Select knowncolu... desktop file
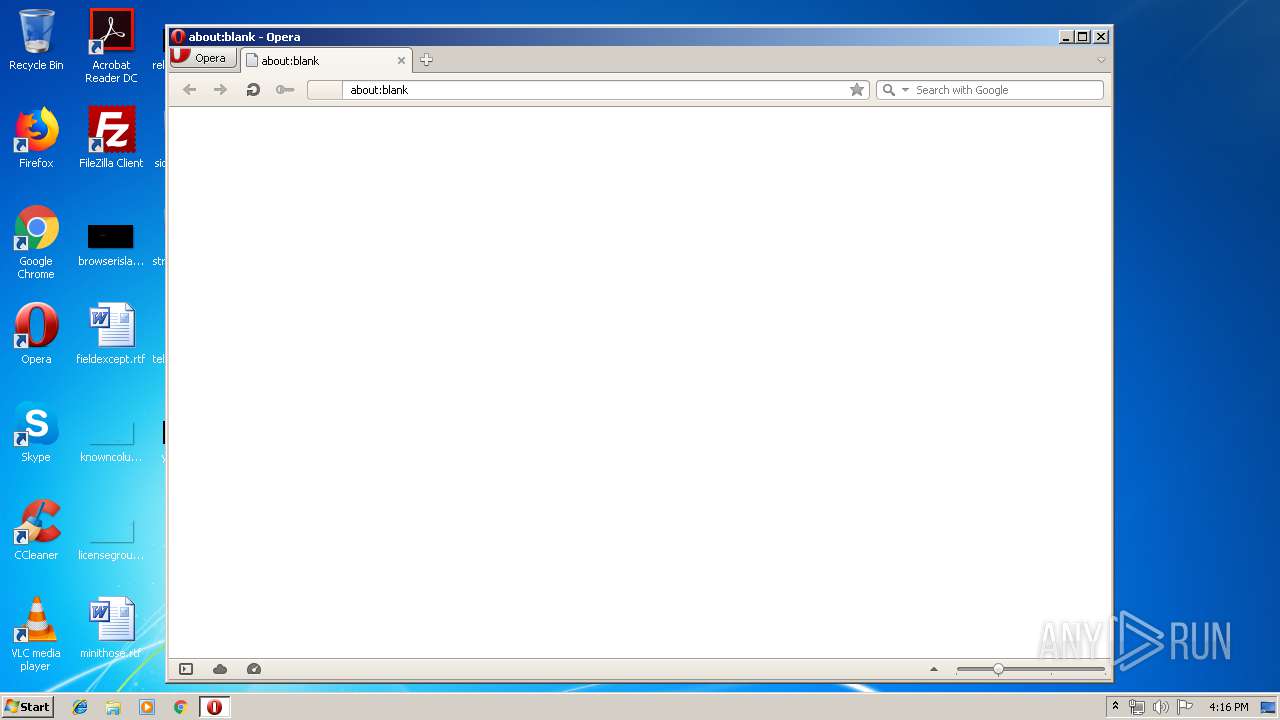Screen dimensions: 1280x720 (111, 440)
